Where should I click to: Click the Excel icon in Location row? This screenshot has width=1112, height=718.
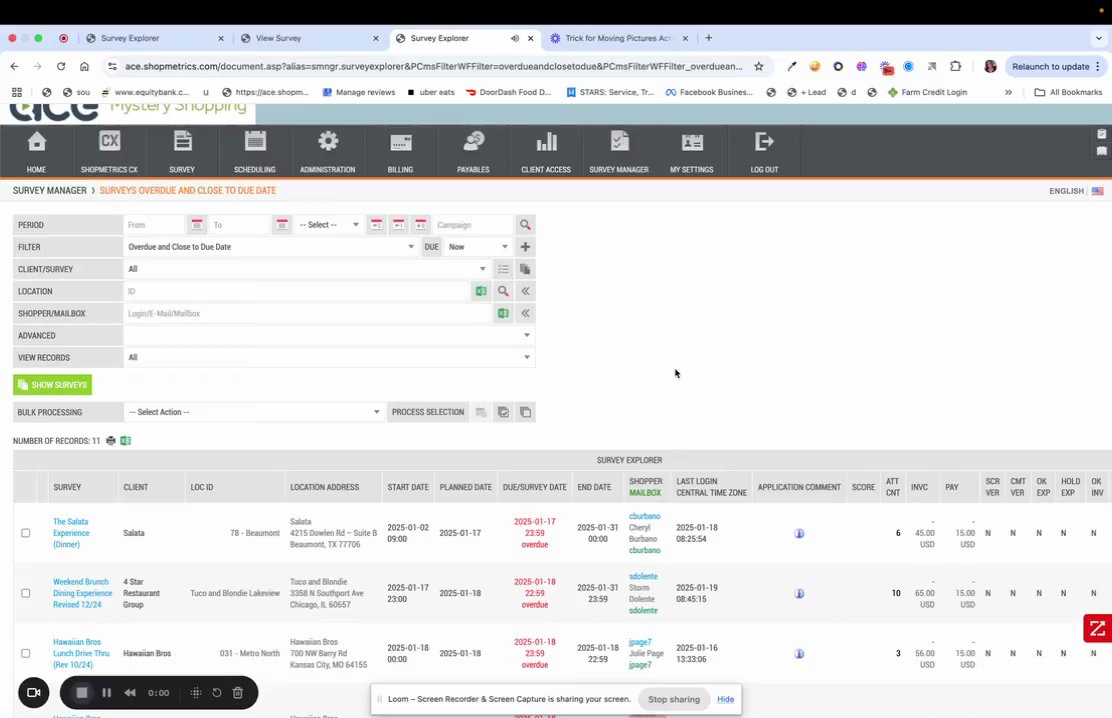pyautogui.click(x=481, y=291)
